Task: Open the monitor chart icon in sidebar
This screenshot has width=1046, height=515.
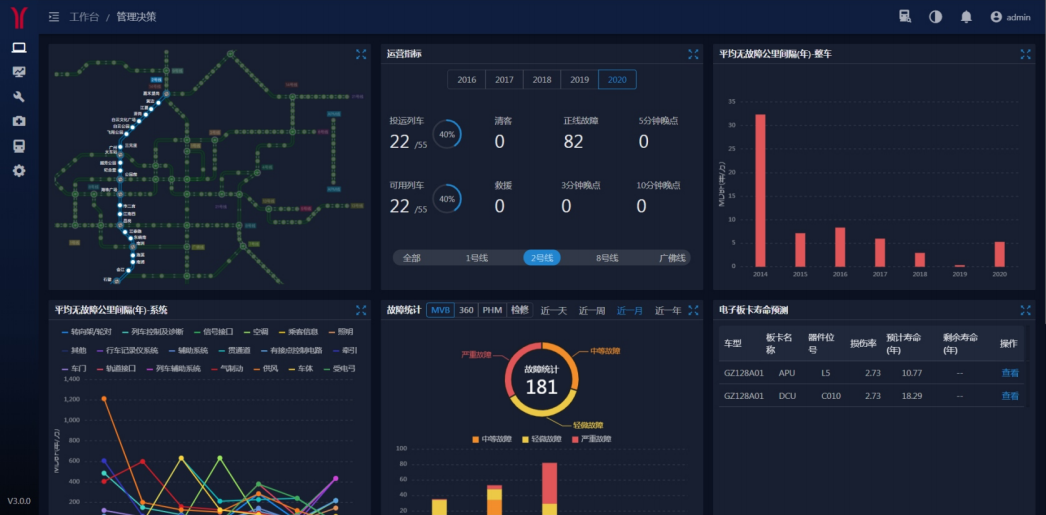Action: click(x=19, y=72)
